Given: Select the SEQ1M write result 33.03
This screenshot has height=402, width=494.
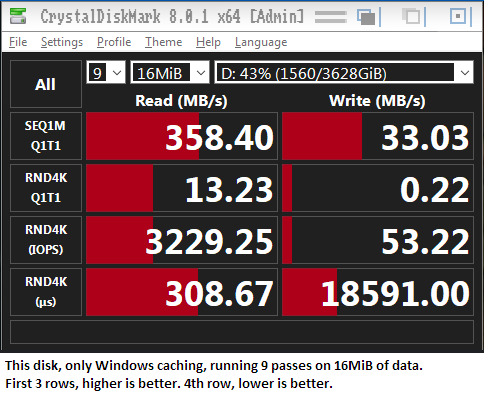Looking at the screenshot, I should [378, 136].
